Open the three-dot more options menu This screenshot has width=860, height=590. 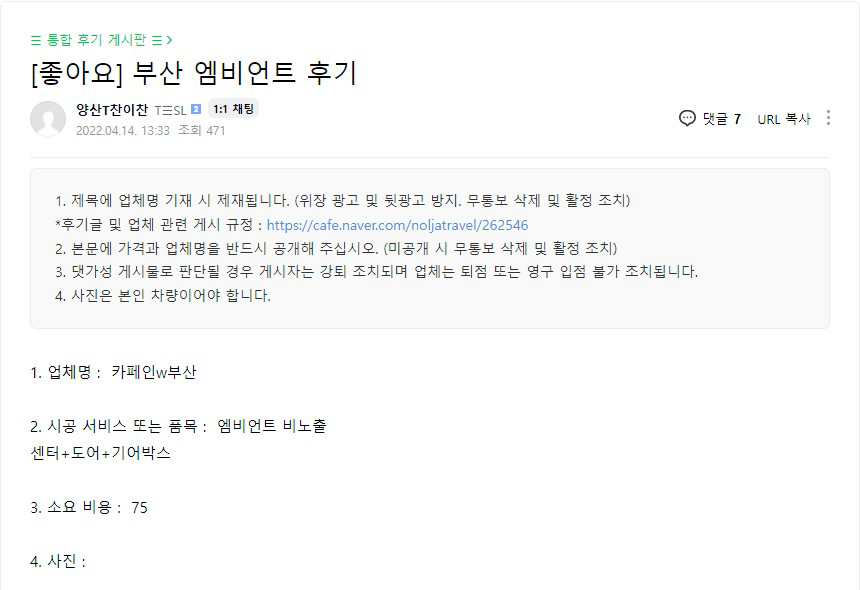coord(828,118)
